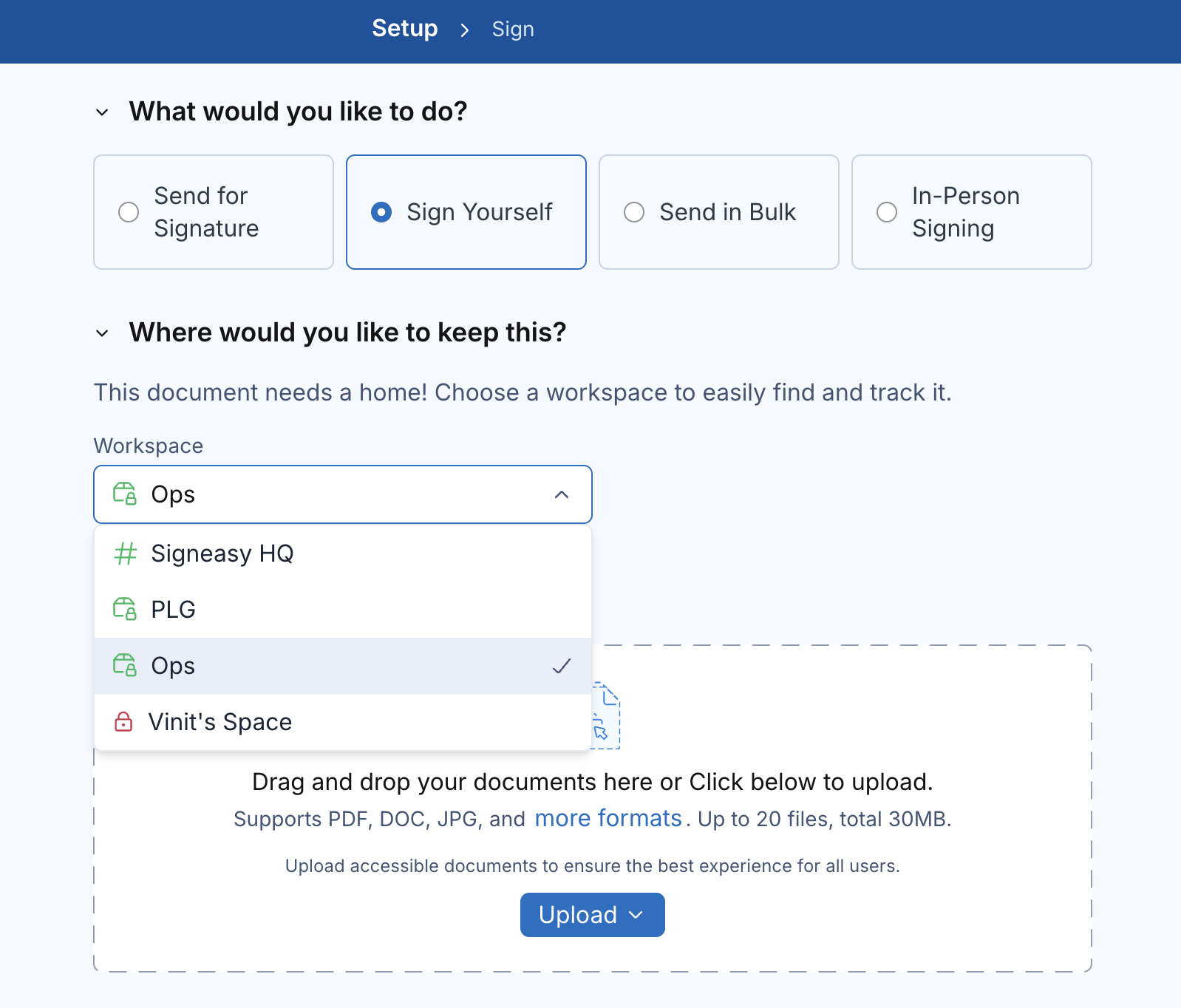Screen dimensions: 1181x1008
Task: Choose Vinit's Space from workspace list
Action: click(343, 722)
